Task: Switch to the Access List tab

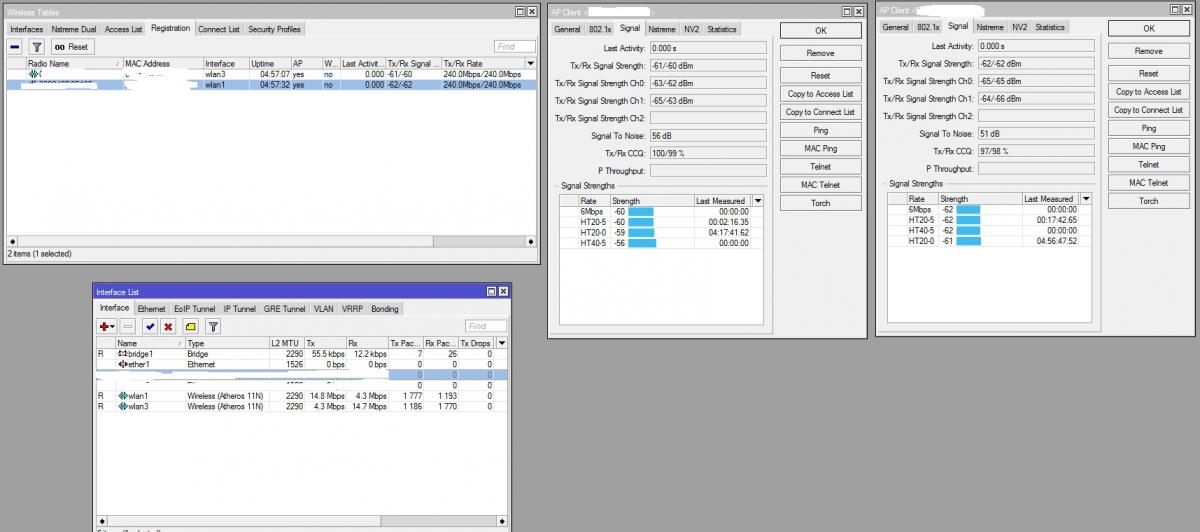Action: coord(123,30)
